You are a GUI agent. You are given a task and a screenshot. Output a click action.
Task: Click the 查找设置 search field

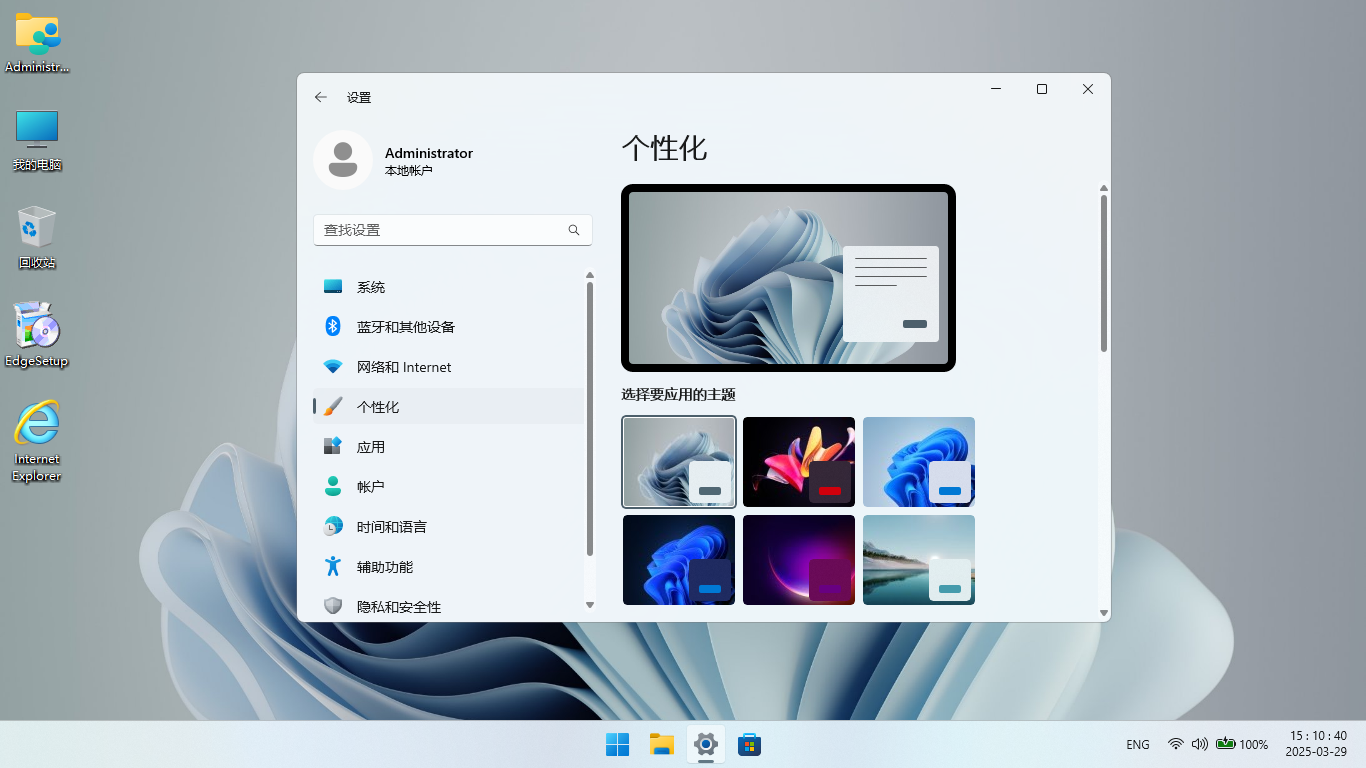(453, 230)
